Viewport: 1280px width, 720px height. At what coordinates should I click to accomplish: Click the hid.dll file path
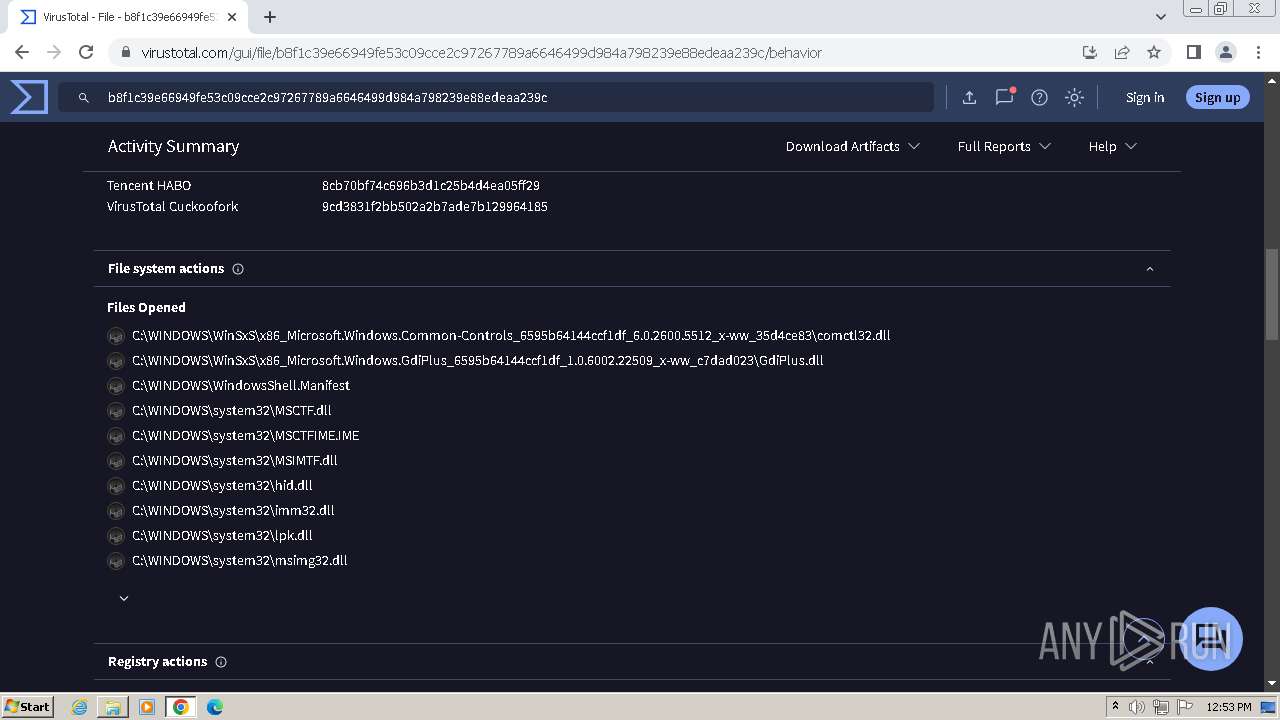tap(222, 486)
